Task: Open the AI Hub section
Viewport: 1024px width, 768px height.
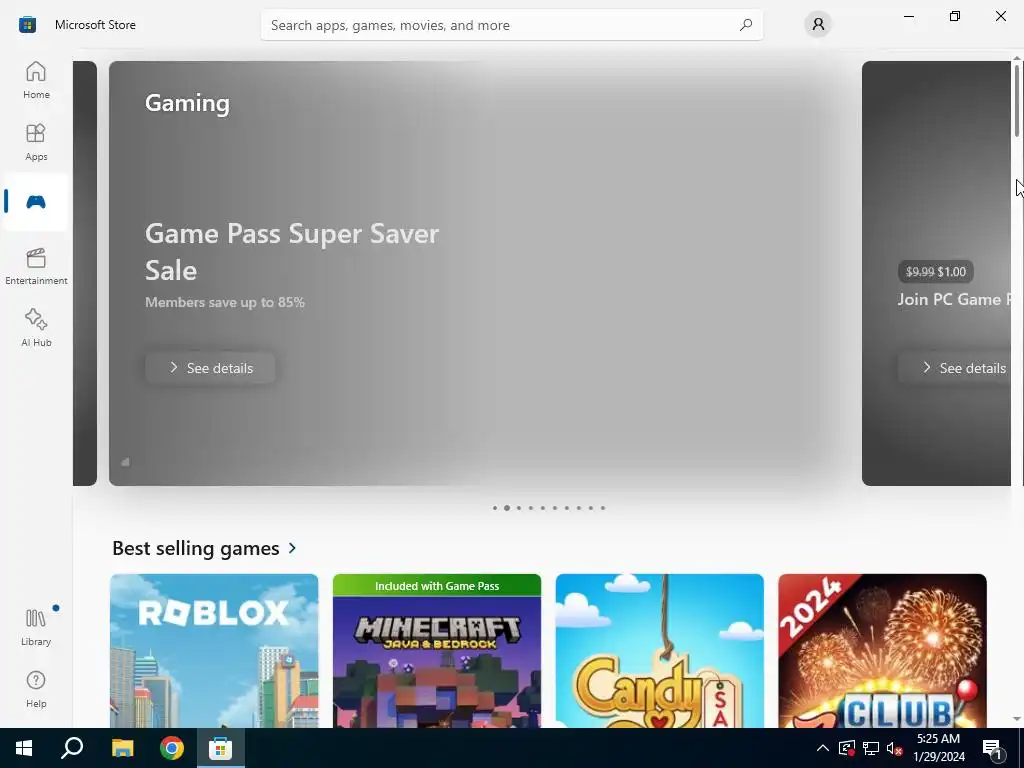Action: click(x=36, y=328)
